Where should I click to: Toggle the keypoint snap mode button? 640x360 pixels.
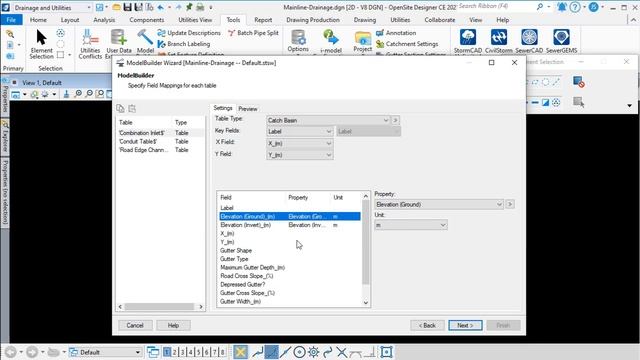[271, 352]
